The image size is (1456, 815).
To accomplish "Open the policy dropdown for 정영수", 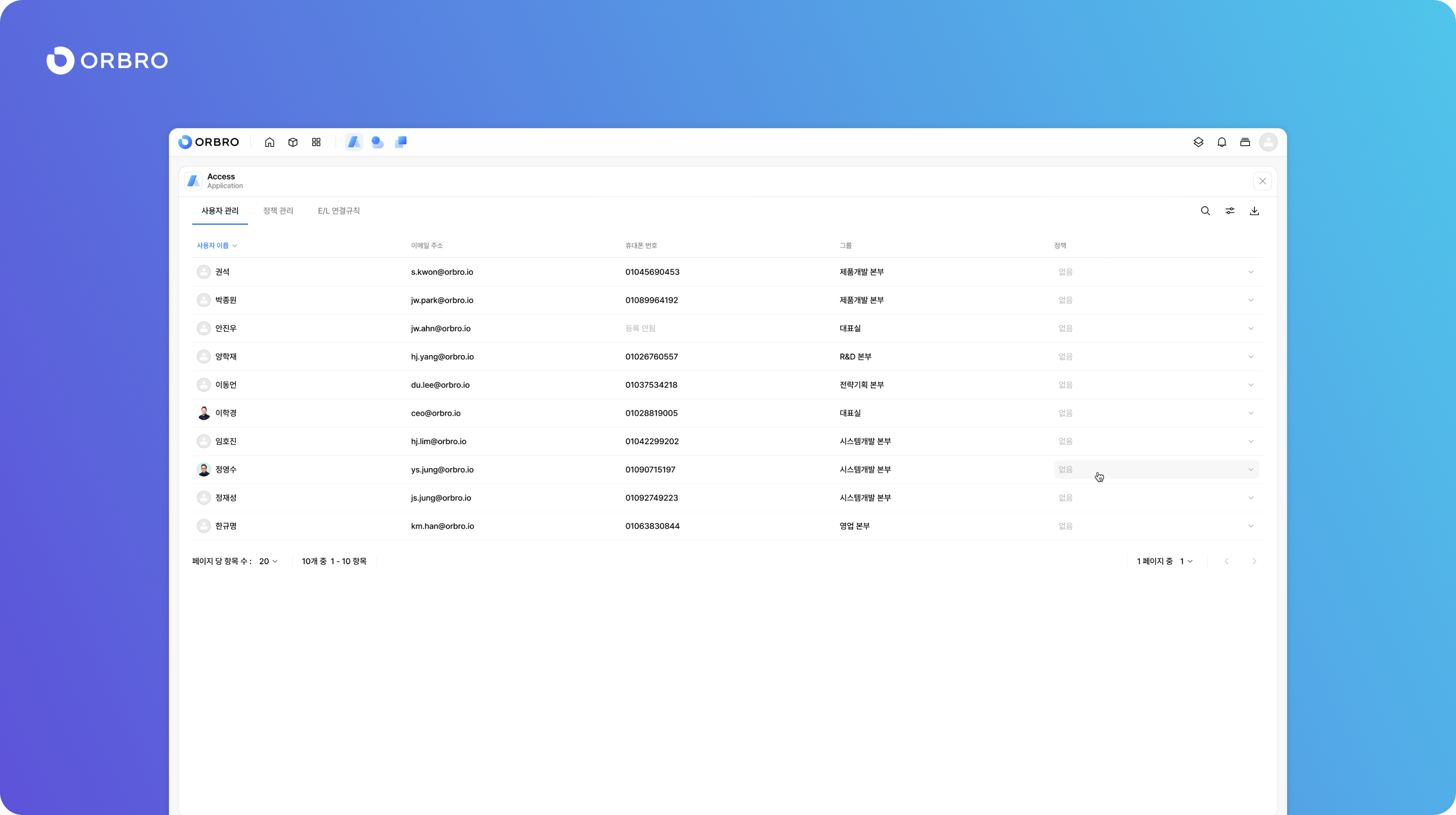I will [1156, 470].
